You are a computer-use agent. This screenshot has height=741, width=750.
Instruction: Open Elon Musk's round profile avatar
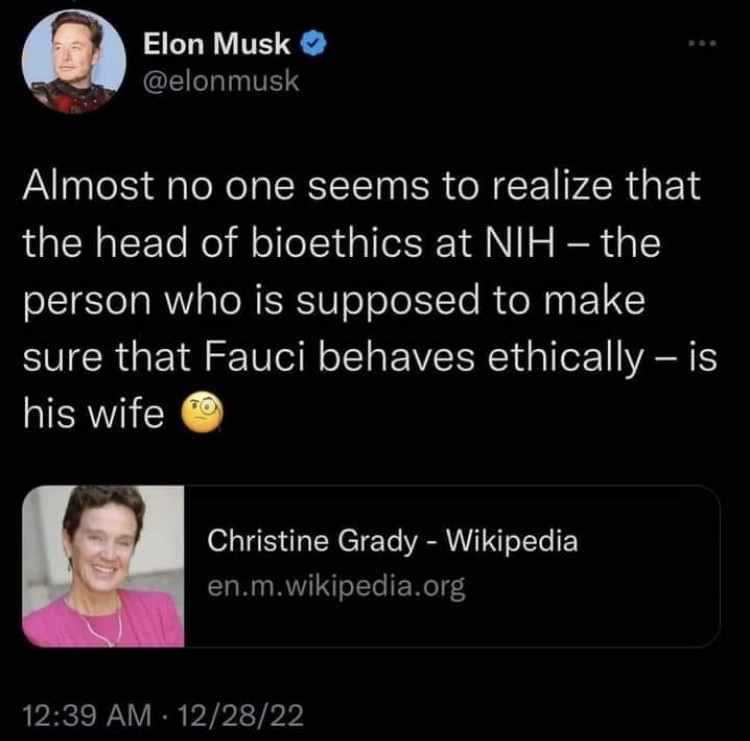pos(74,62)
